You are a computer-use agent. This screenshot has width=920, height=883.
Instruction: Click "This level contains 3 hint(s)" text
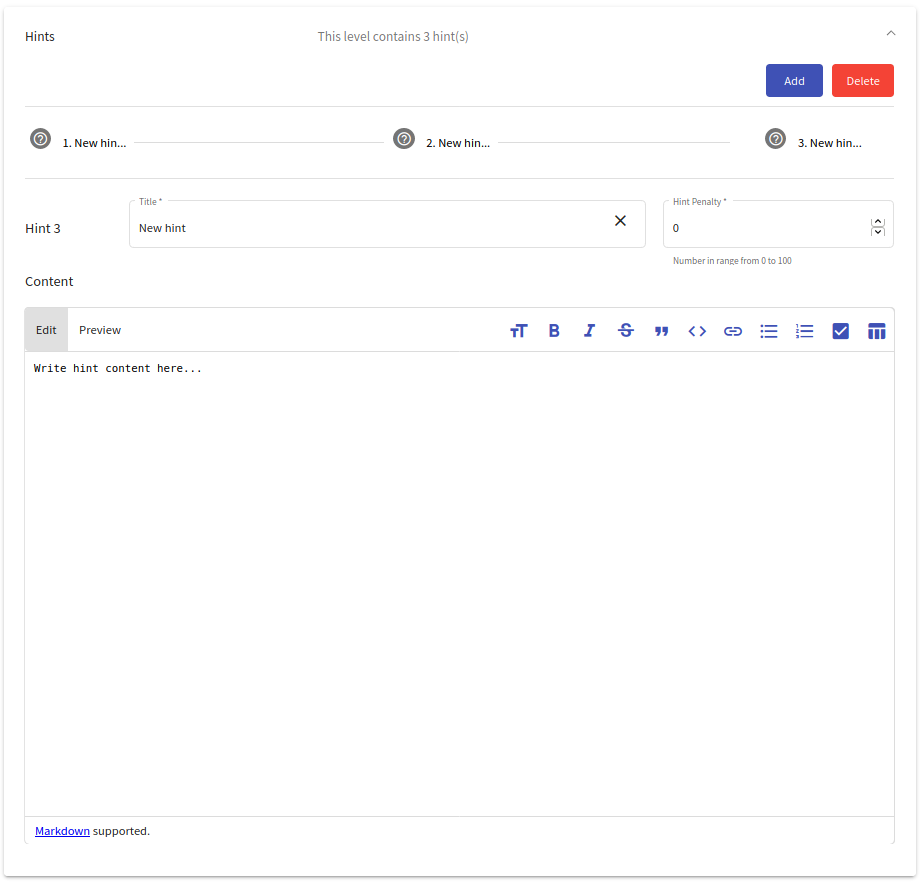click(x=393, y=36)
